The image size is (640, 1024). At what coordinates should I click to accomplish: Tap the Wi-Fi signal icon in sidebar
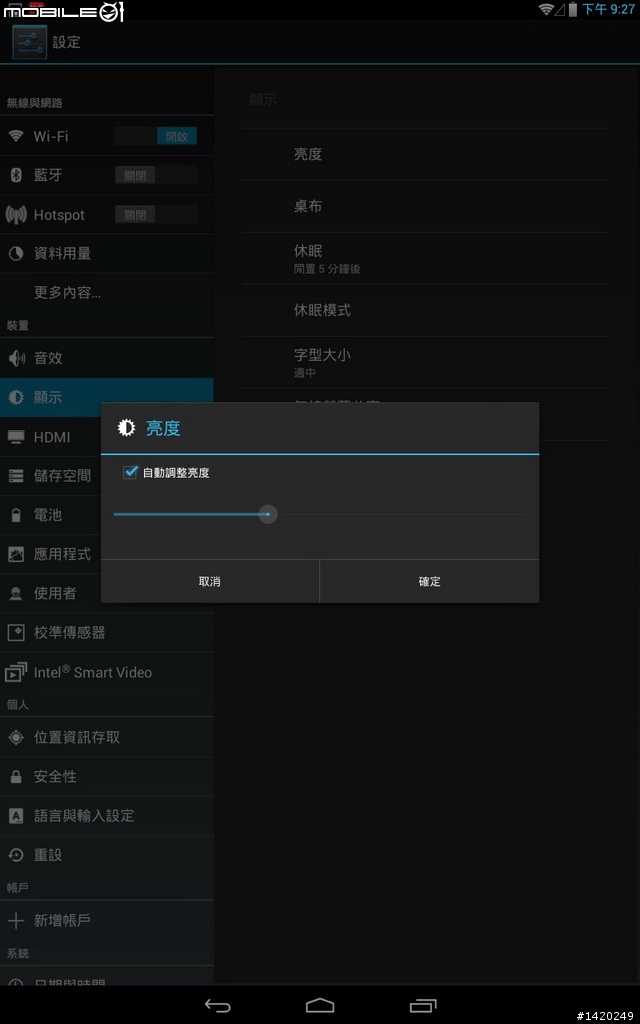coord(16,136)
